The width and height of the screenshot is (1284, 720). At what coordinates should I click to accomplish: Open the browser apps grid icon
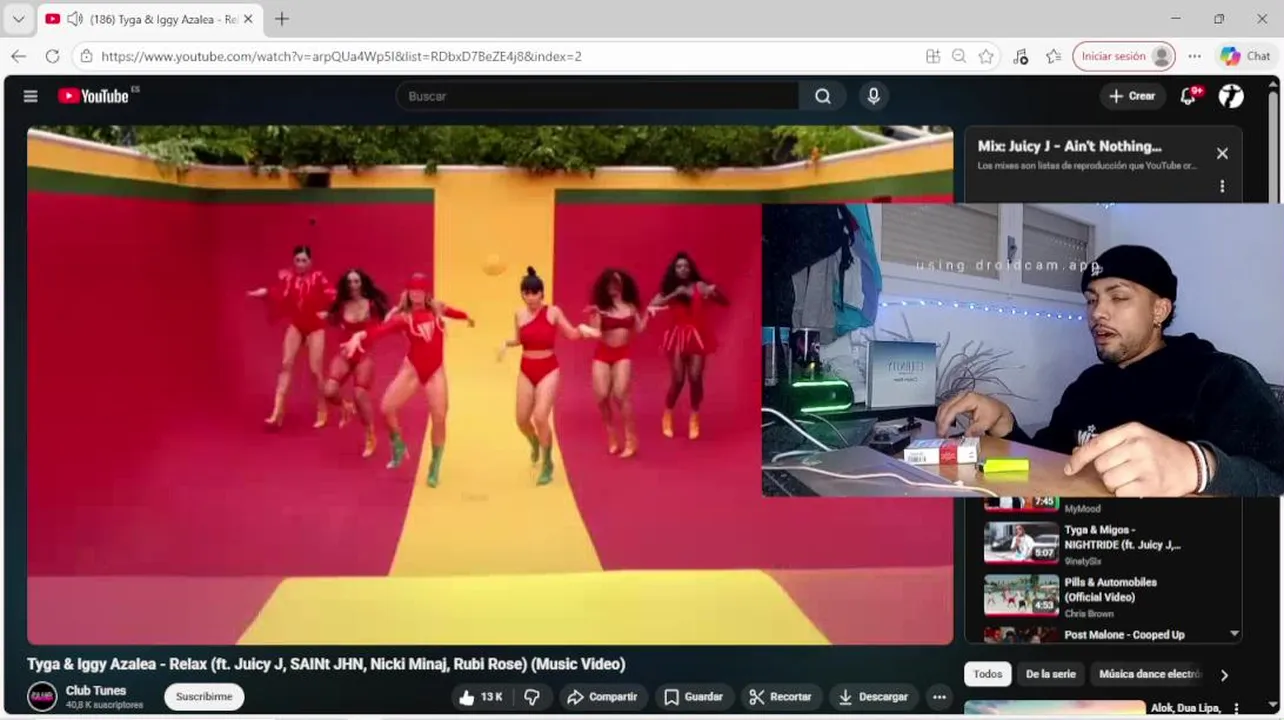pyautogui.click(x=933, y=56)
